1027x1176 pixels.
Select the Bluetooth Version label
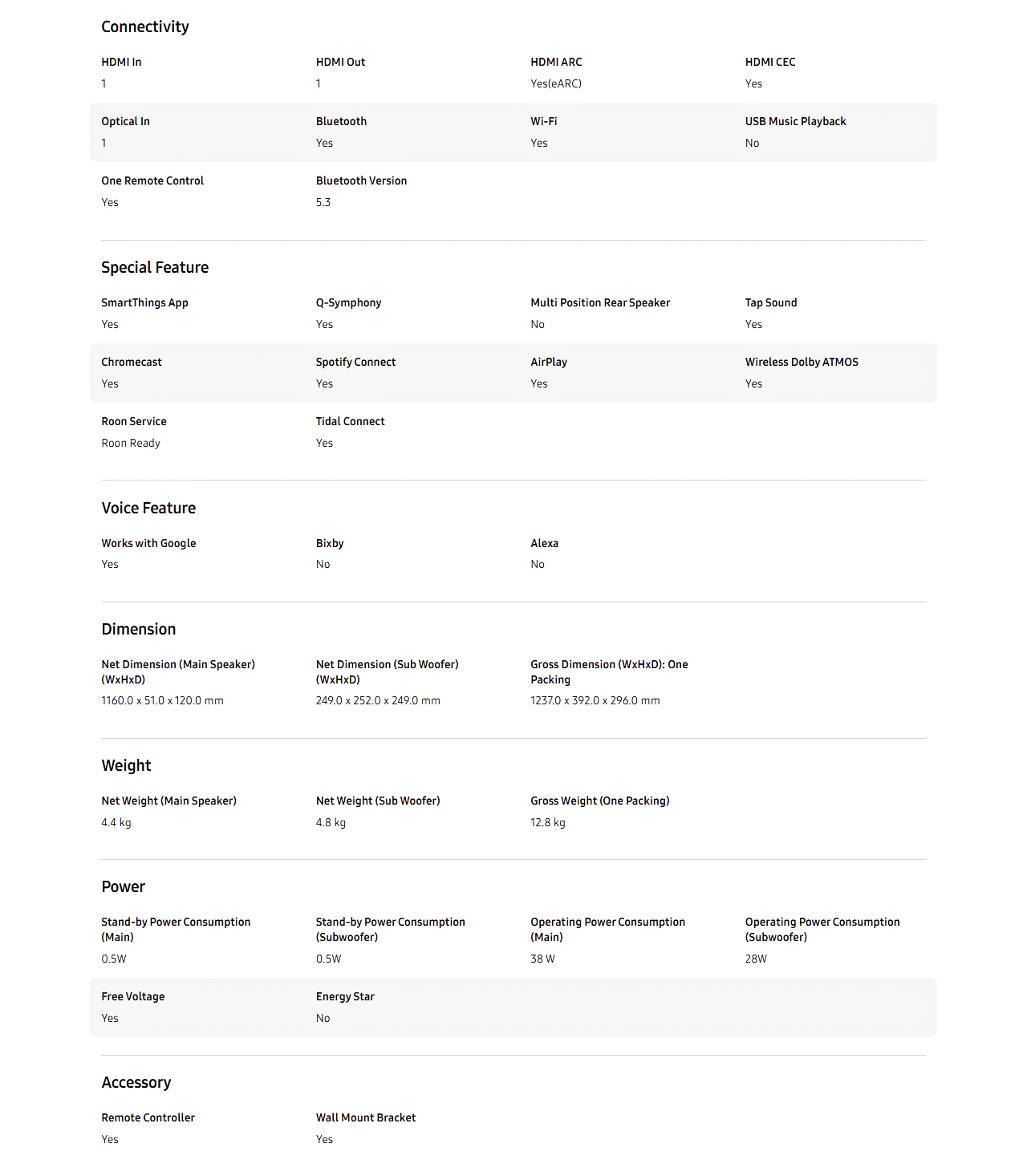pyautogui.click(x=361, y=180)
